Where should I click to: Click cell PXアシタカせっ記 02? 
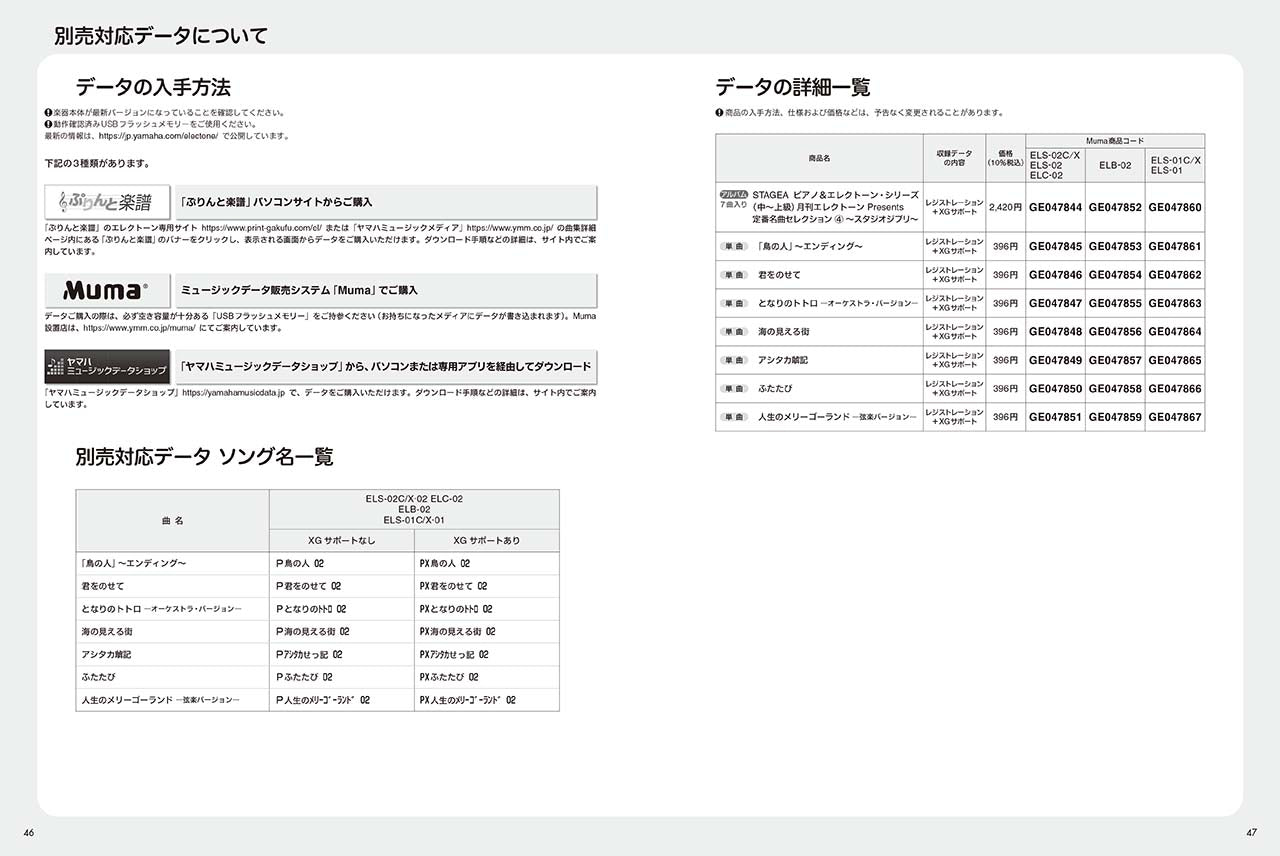point(487,655)
